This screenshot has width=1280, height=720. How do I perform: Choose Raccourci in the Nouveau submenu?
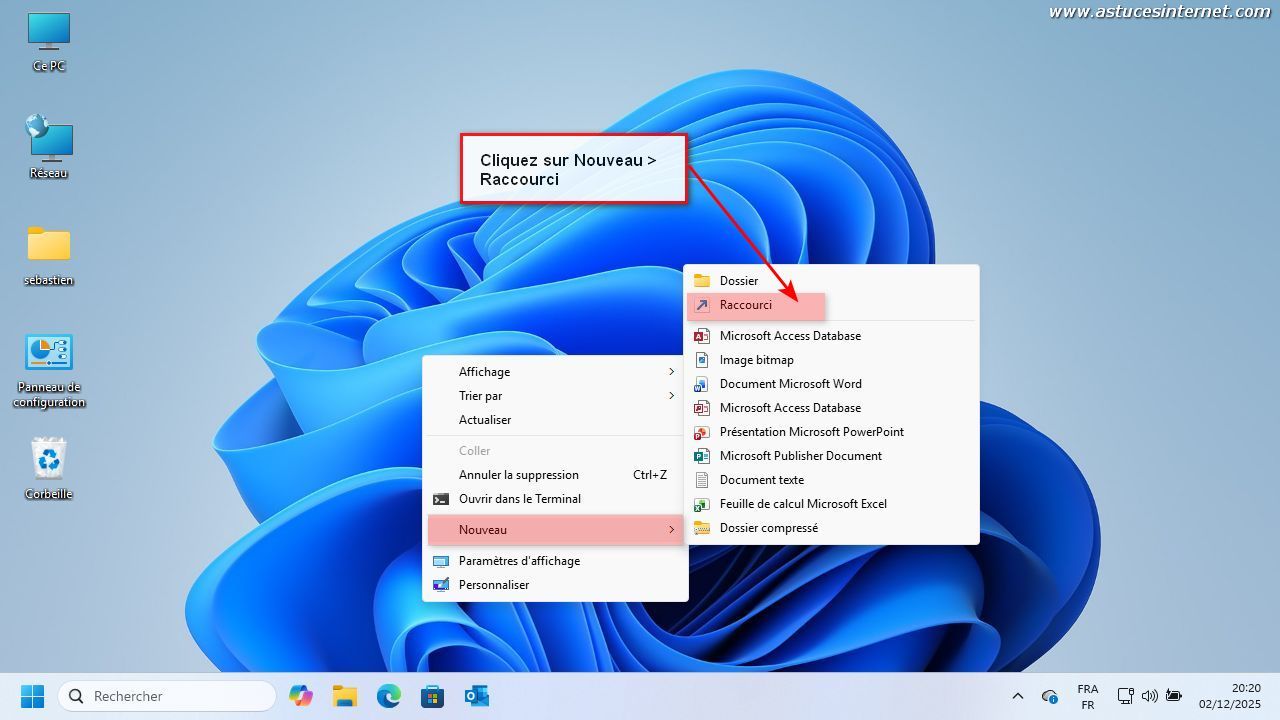click(x=746, y=305)
